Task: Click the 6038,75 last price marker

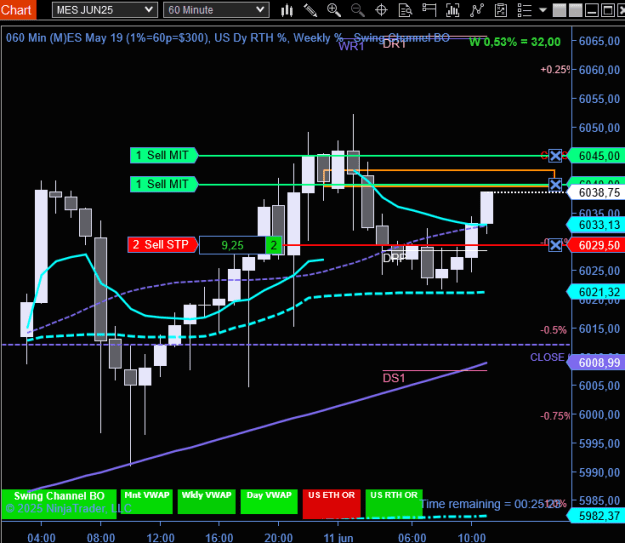Action: point(596,193)
